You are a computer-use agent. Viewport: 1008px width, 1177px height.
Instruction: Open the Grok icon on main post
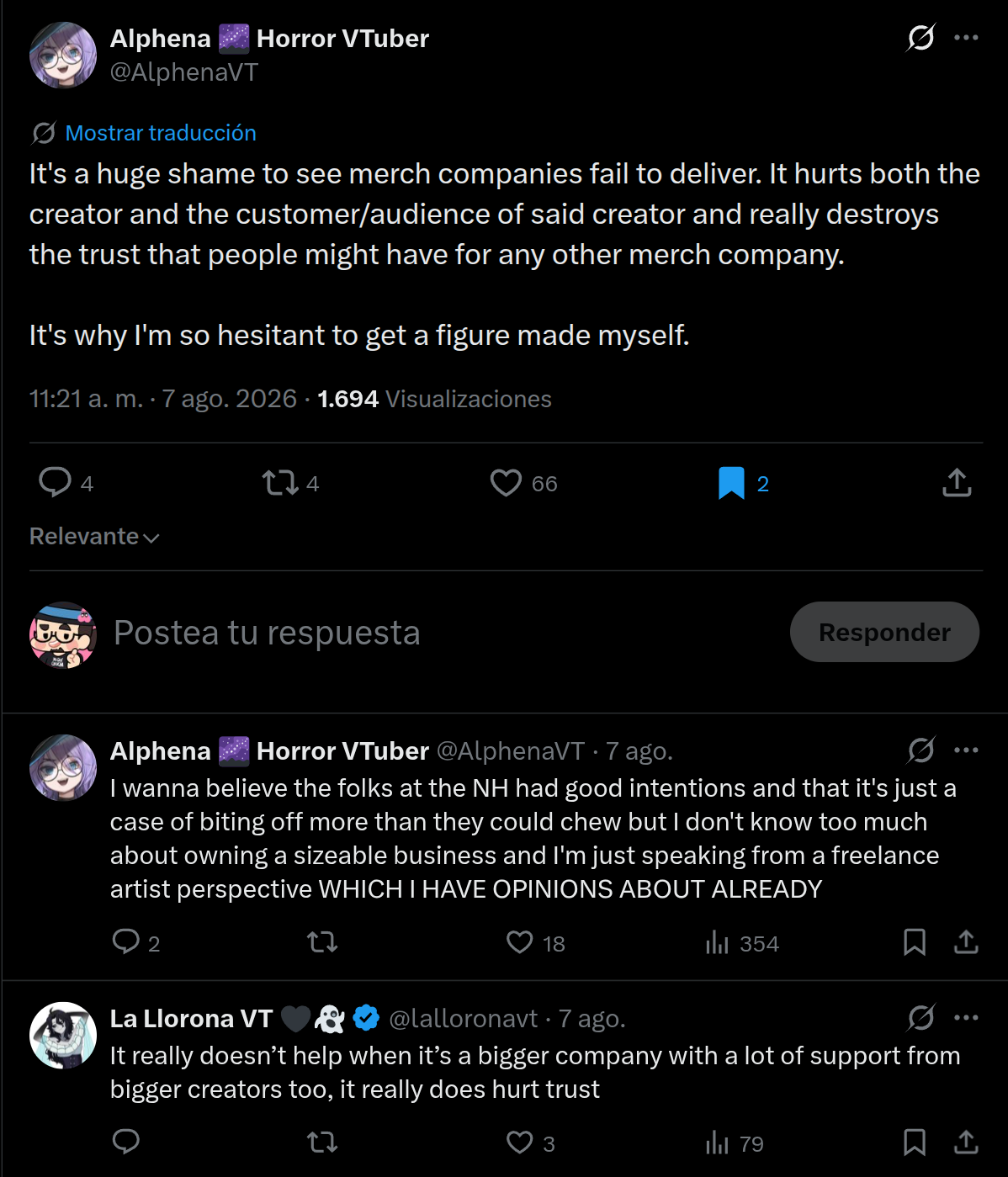[x=920, y=38]
